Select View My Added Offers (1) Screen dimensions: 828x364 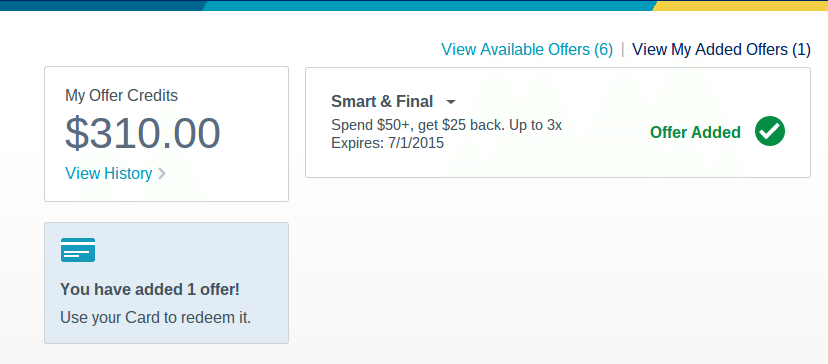point(721,50)
